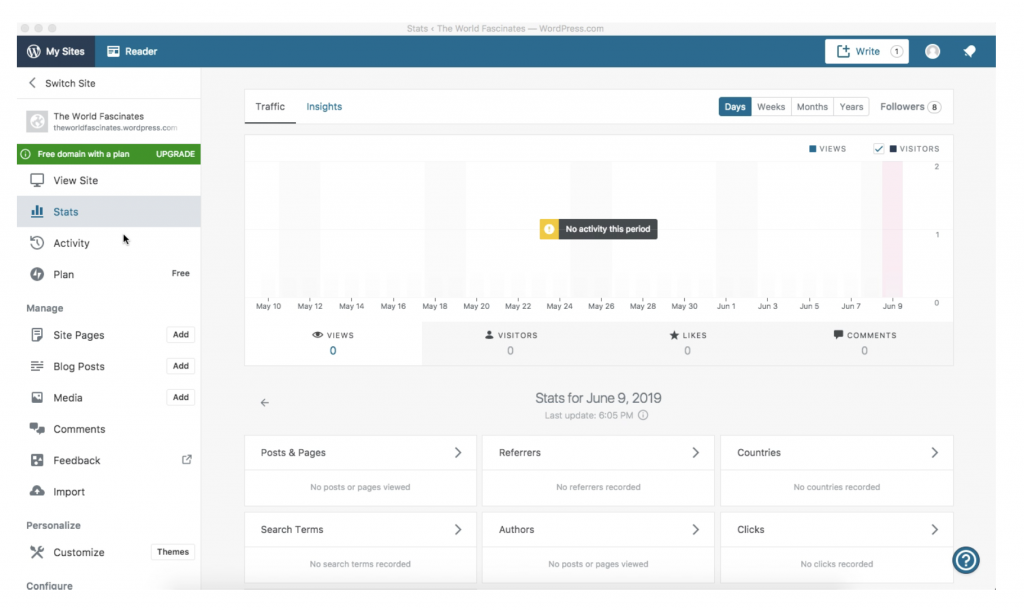Click the Media image icon
Image resolution: width=1024 pixels, height=610 pixels.
pyautogui.click(x=37, y=397)
